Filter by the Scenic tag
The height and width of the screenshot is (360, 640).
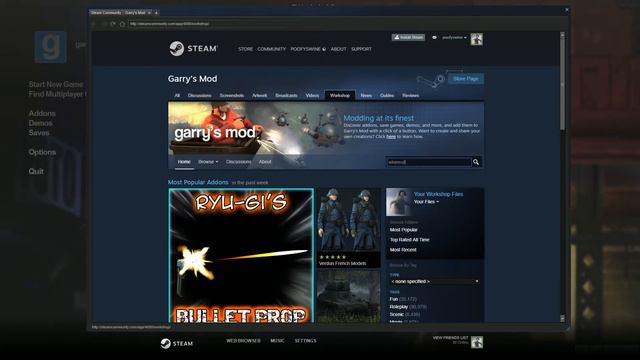coord(396,314)
